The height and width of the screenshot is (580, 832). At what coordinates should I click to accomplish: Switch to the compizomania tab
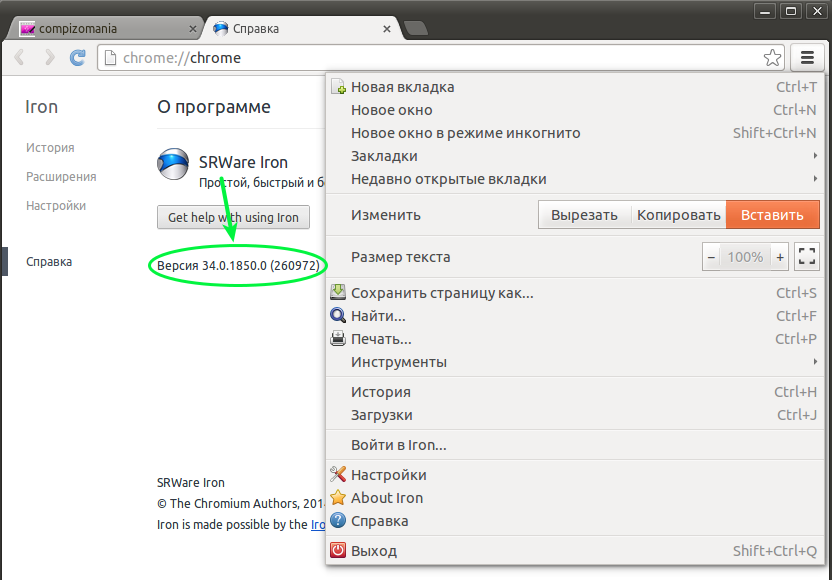pyautogui.click(x=105, y=29)
